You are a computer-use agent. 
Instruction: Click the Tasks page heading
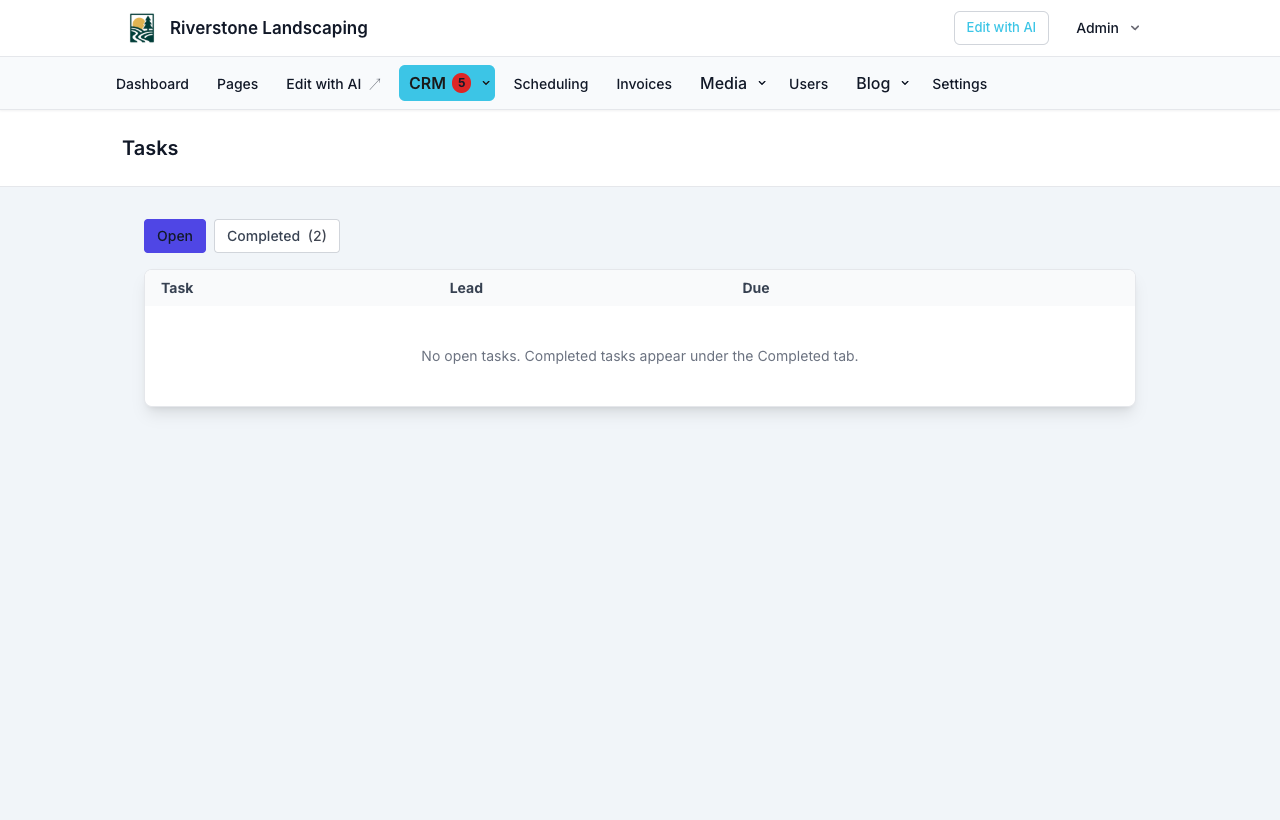point(150,148)
